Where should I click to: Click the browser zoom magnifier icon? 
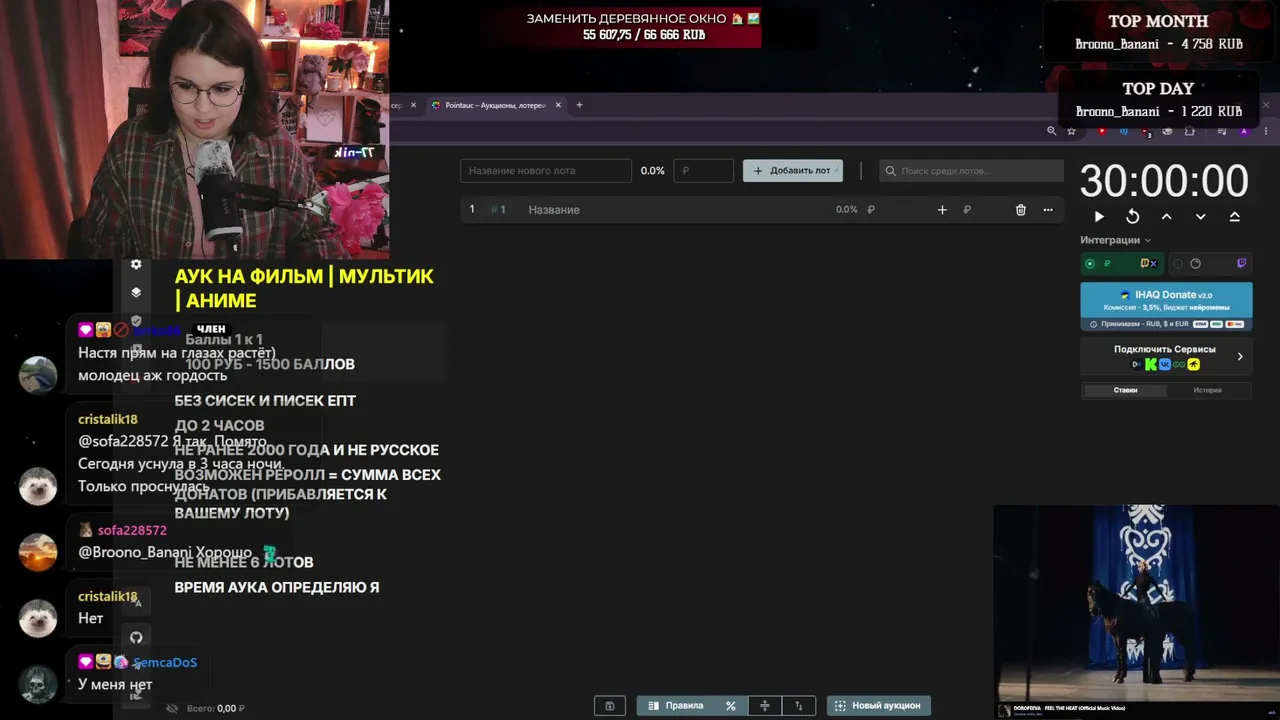1051,131
